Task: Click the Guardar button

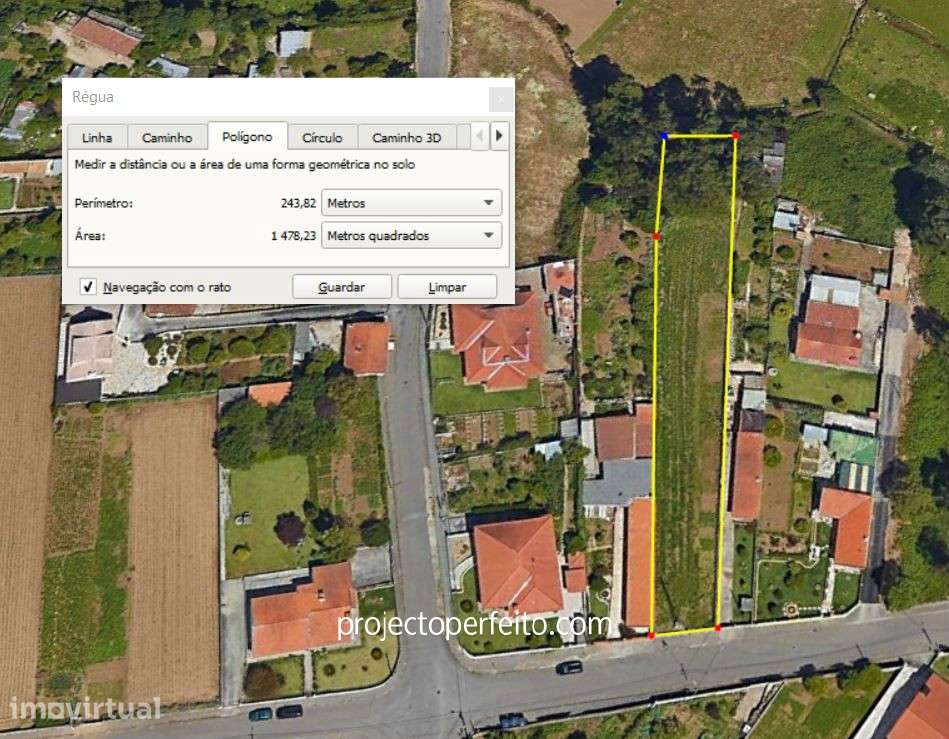Action: pyautogui.click(x=342, y=287)
